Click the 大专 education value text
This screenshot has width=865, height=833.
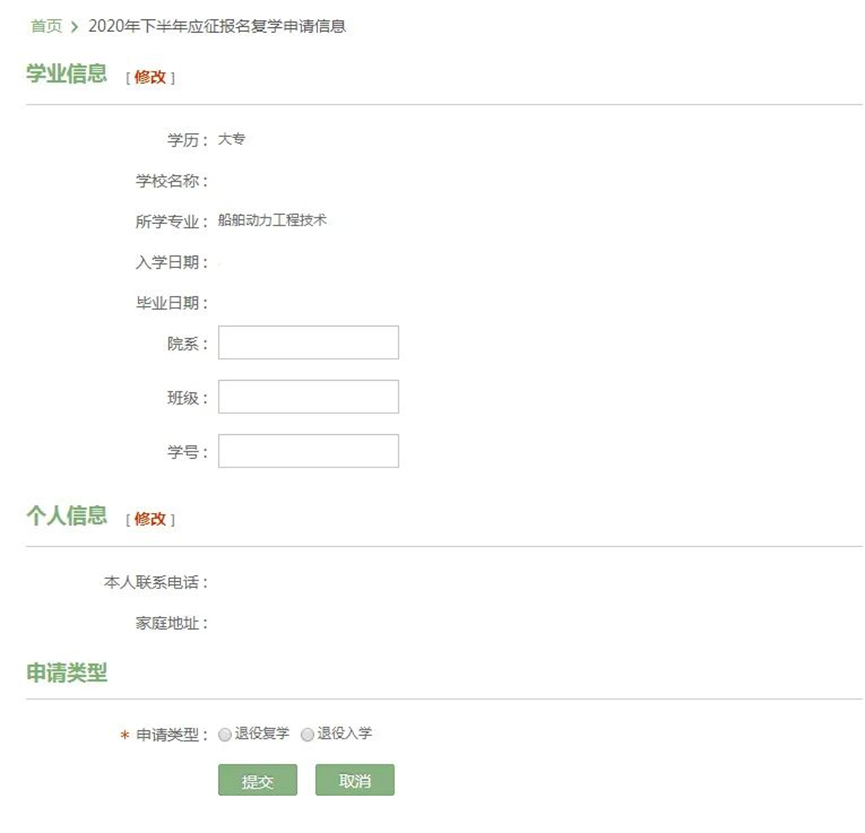click(x=231, y=139)
